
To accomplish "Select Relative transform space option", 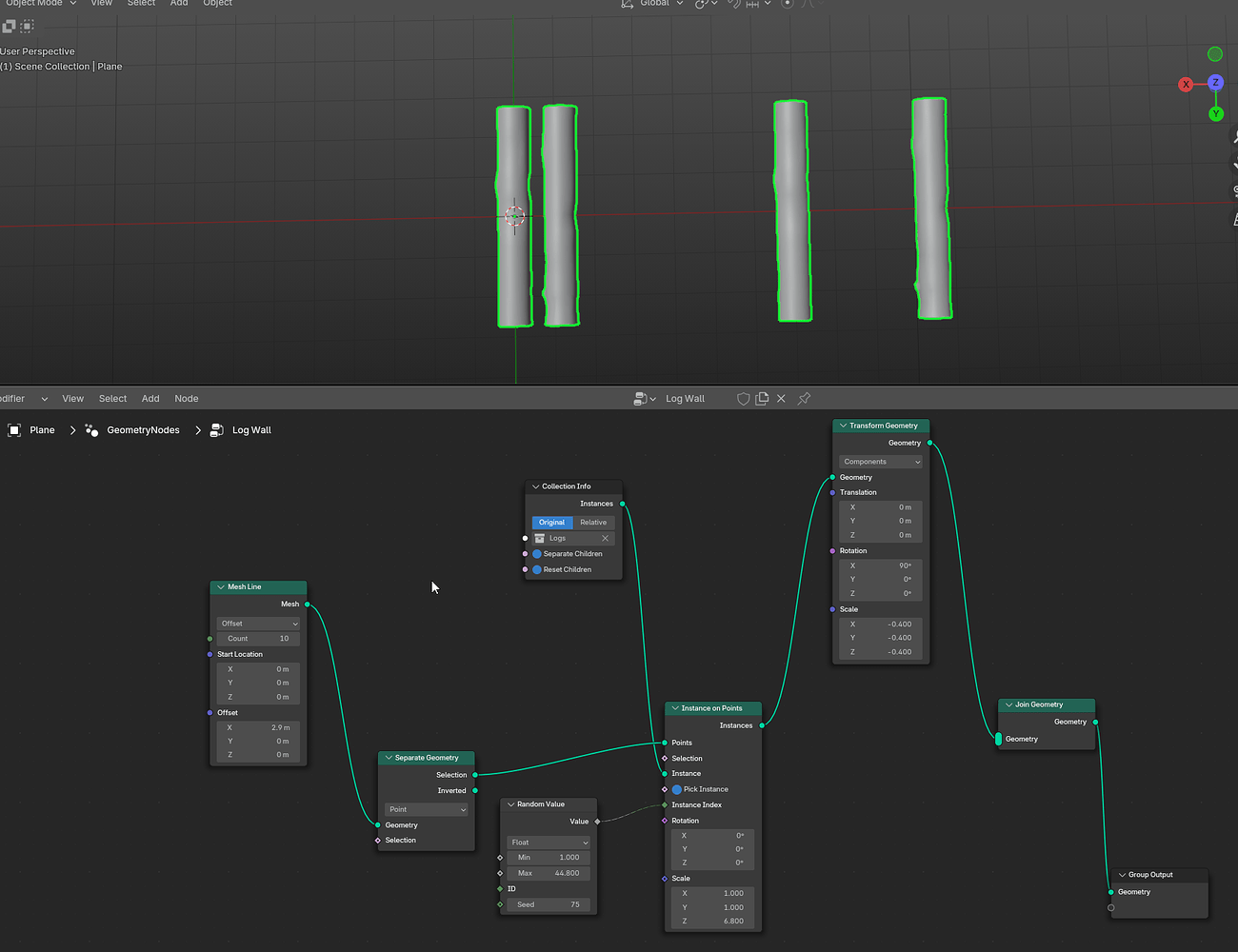I will point(593,523).
